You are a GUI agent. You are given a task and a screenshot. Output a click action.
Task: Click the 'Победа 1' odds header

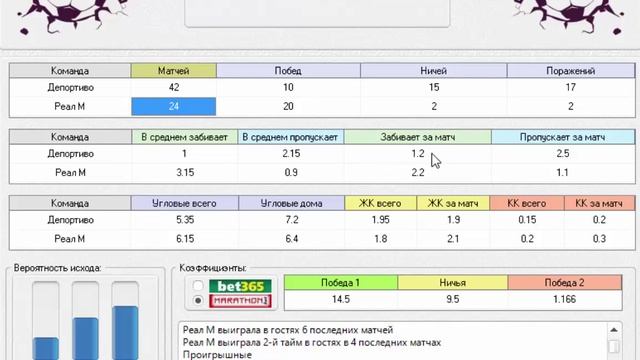click(341, 282)
